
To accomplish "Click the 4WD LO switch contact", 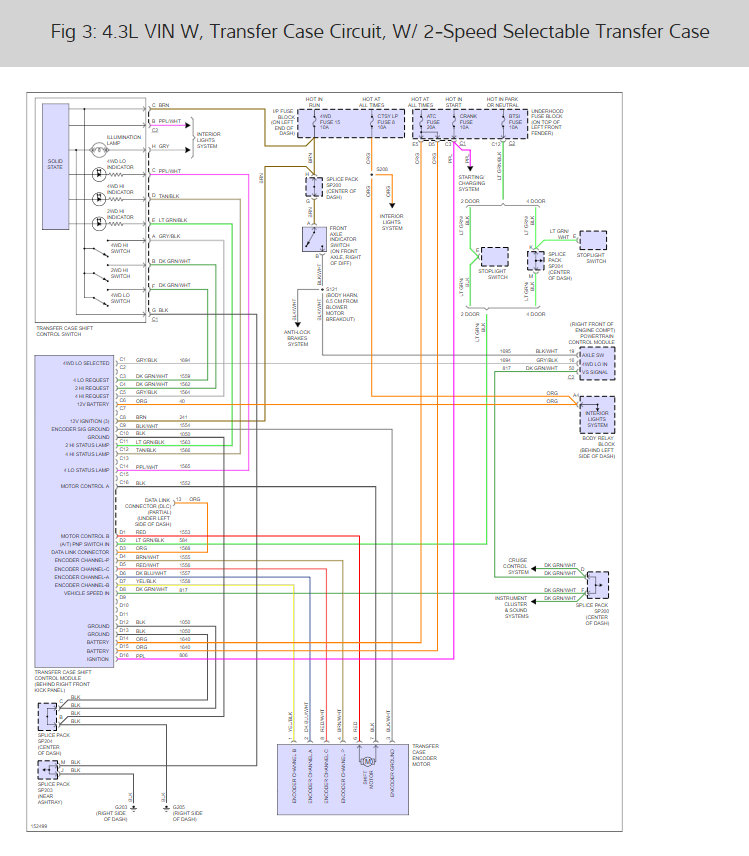I will [100, 301].
